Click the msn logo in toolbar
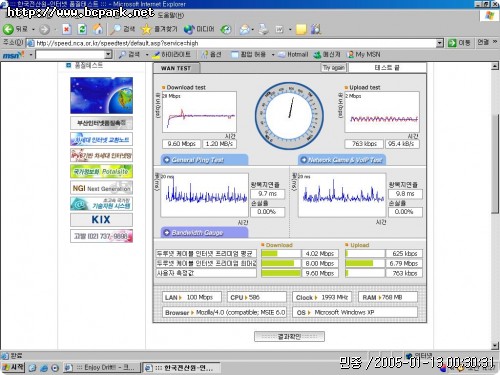The height and width of the screenshot is (375, 500). click(x=13, y=55)
